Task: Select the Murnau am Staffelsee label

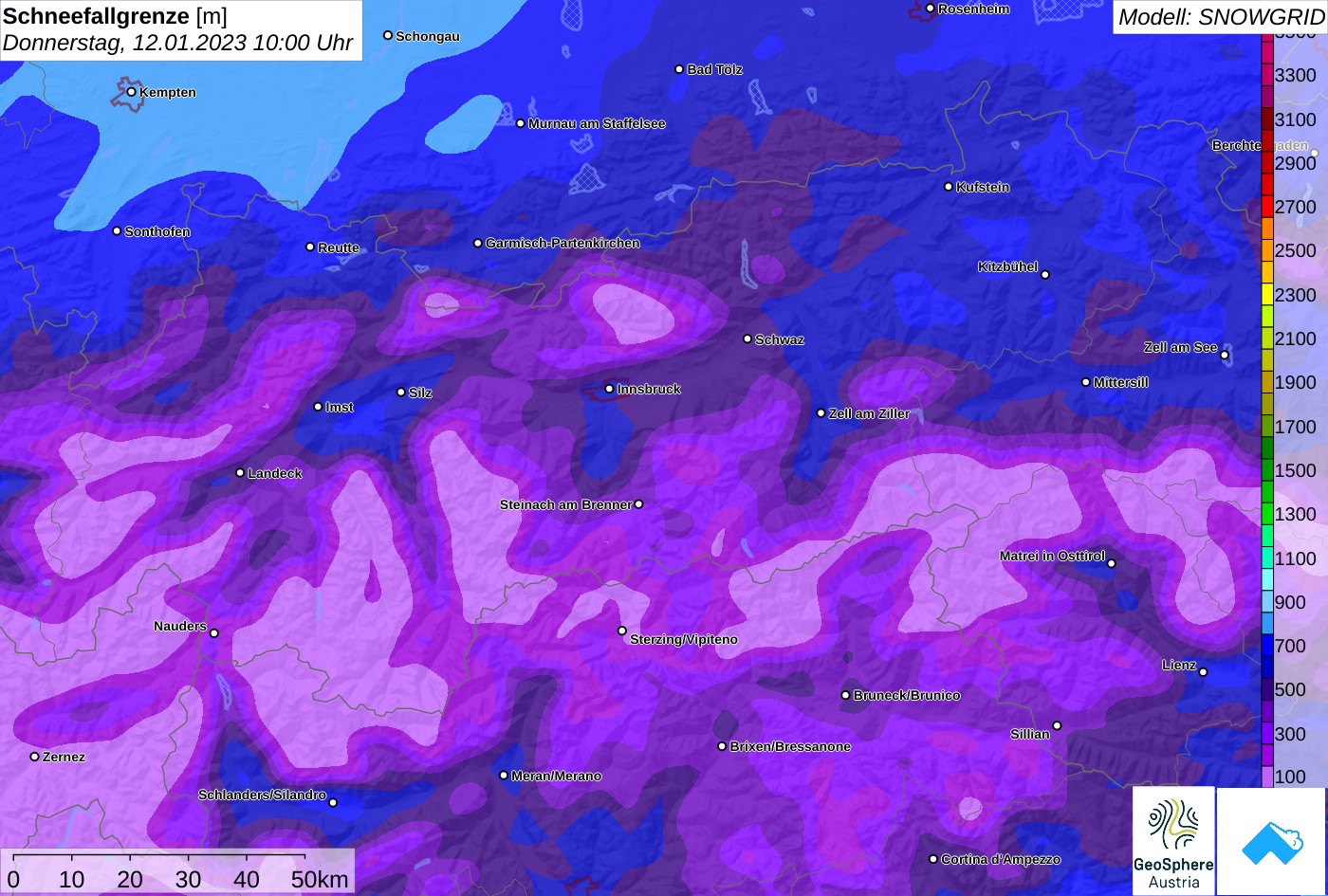Action: pos(597,123)
